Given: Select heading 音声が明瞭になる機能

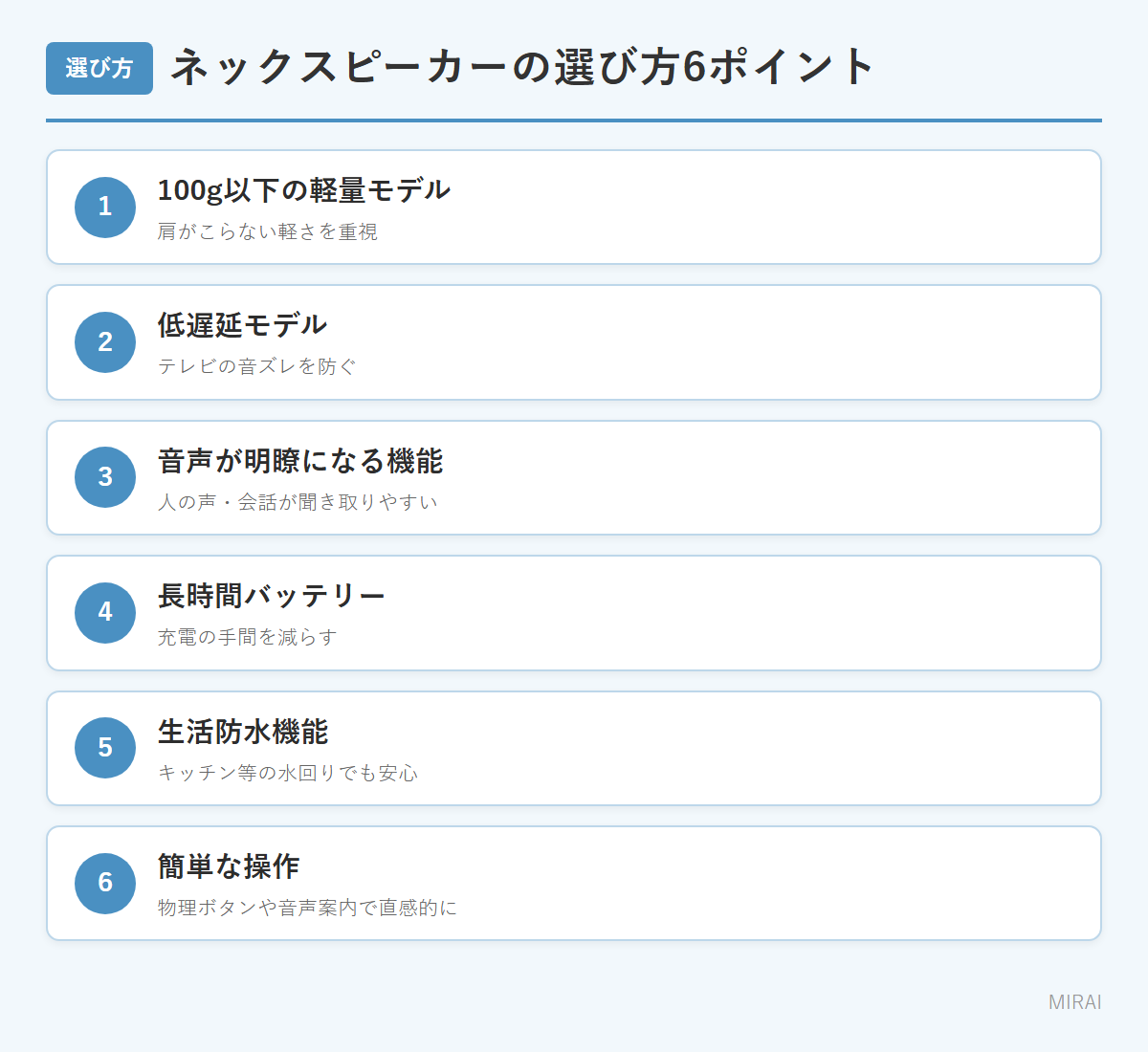Looking at the screenshot, I should 300,461.
